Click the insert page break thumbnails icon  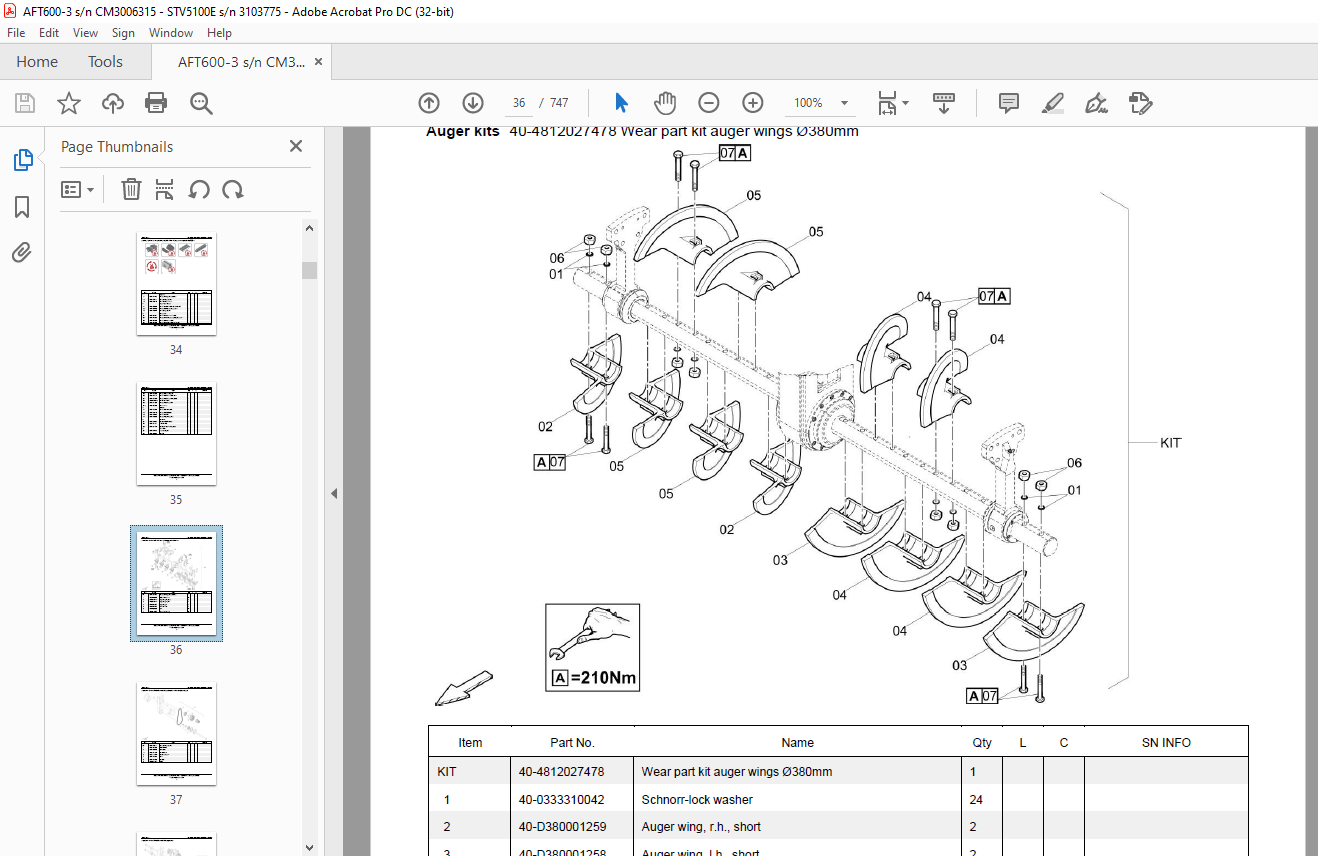(x=165, y=189)
